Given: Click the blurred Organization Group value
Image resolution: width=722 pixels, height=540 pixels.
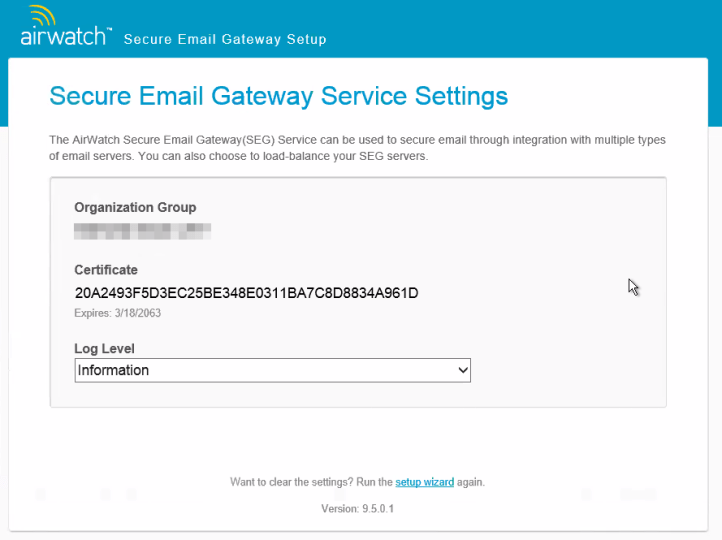Looking at the screenshot, I should point(142,230).
